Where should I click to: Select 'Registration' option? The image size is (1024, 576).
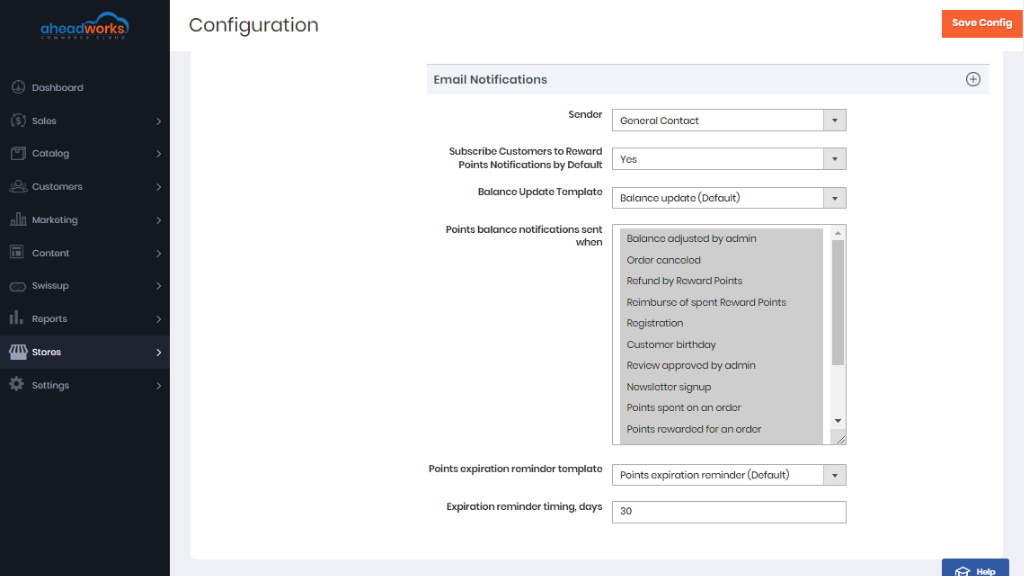click(x=721, y=323)
